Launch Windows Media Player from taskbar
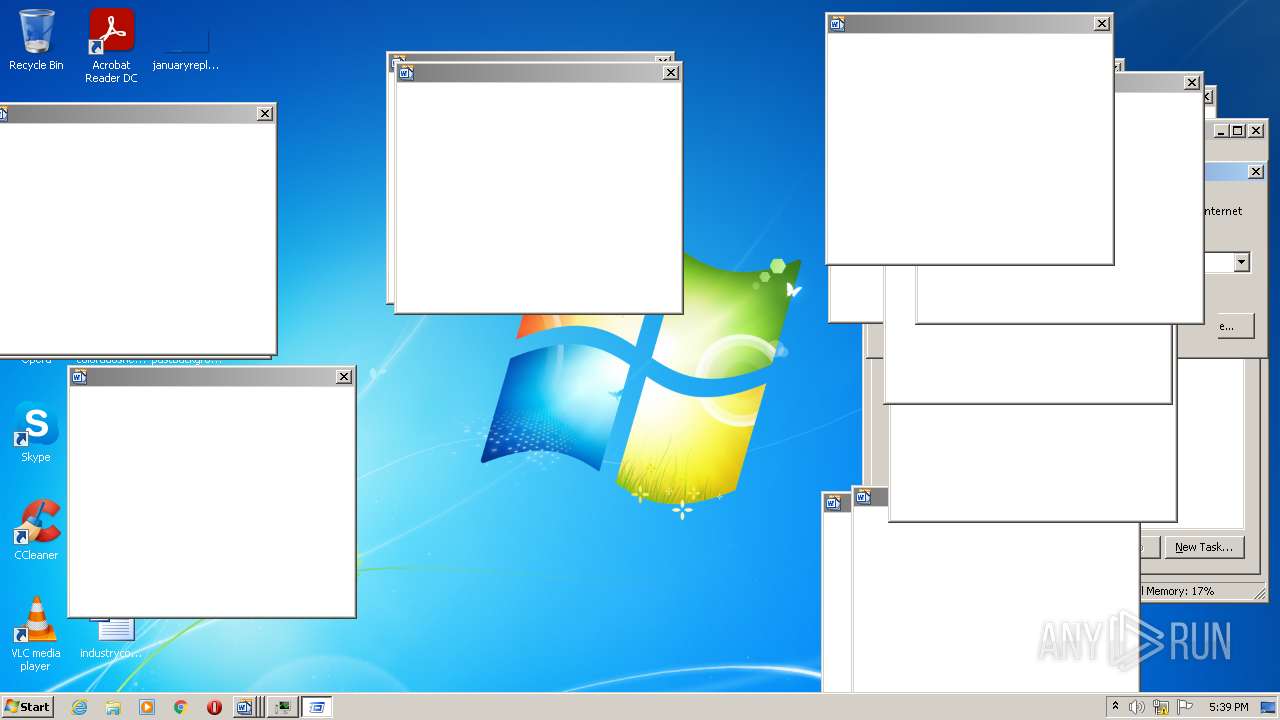This screenshot has width=1280, height=720. pyautogui.click(x=147, y=707)
